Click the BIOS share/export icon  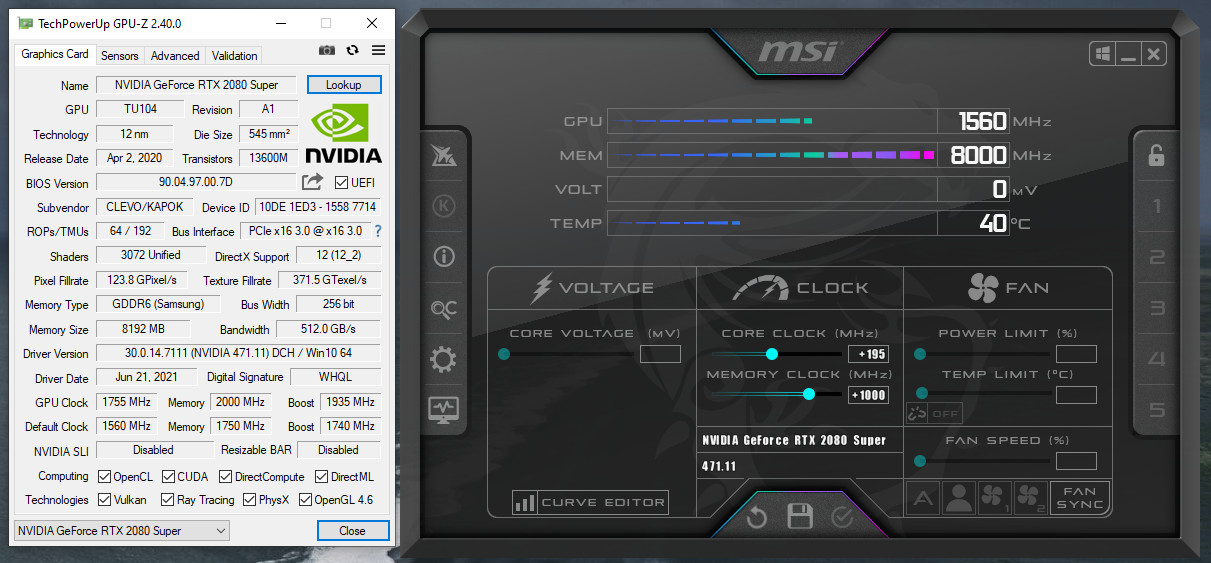pyautogui.click(x=312, y=182)
